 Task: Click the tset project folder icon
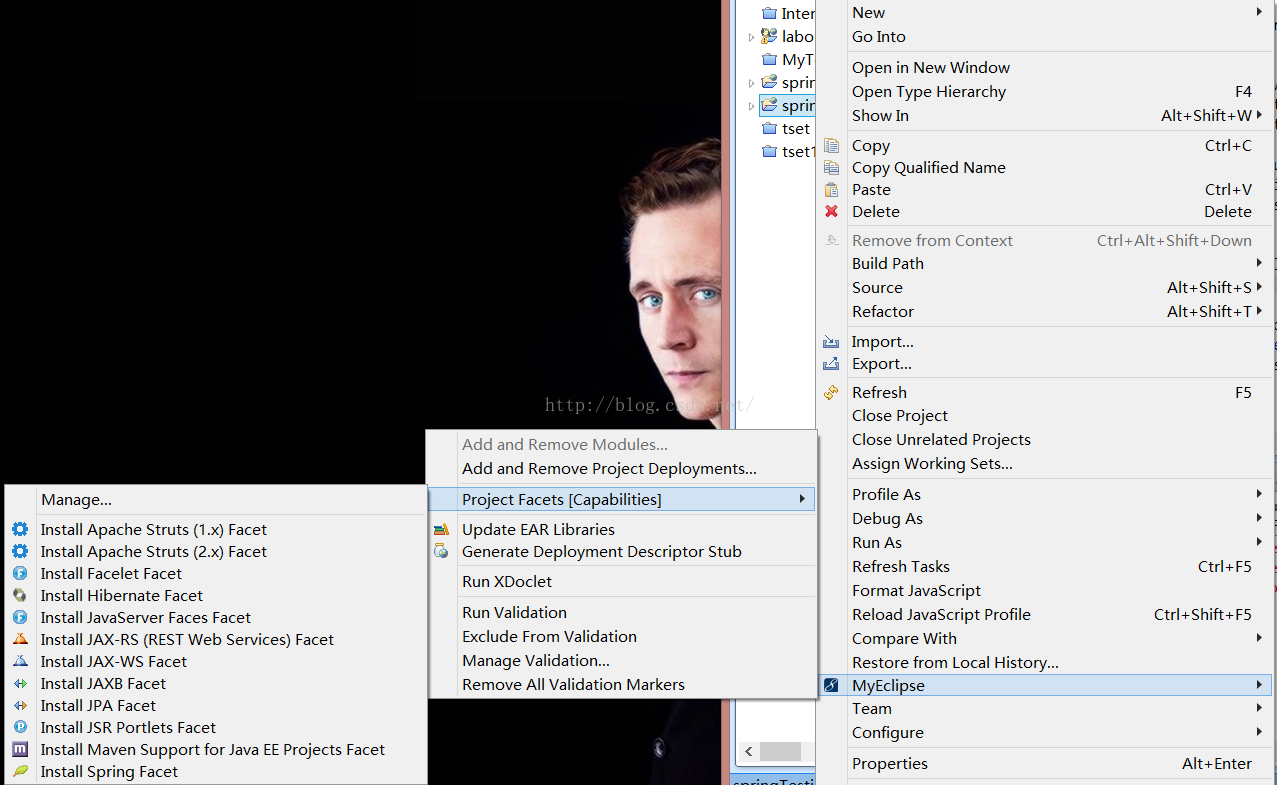(769, 129)
